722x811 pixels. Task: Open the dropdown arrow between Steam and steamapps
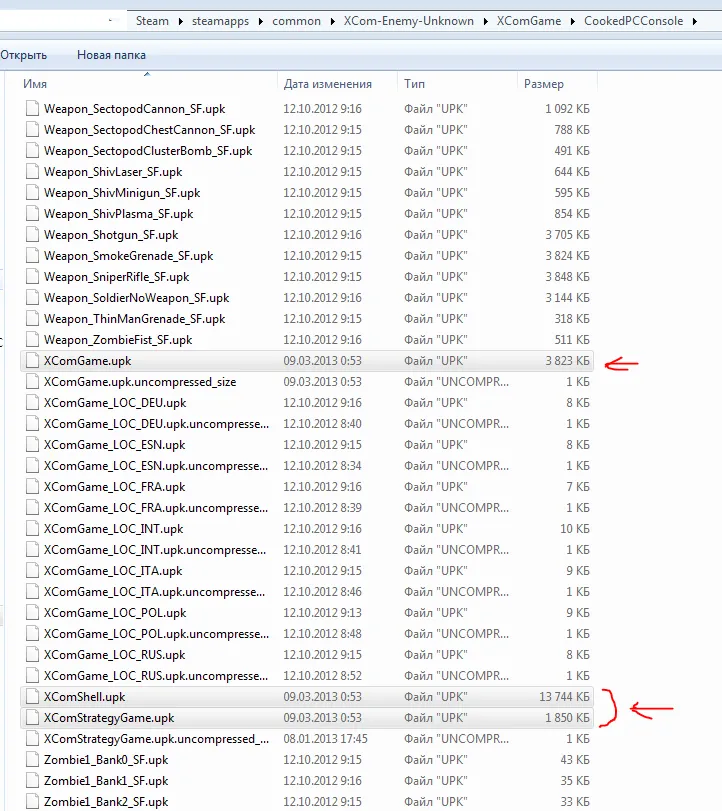click(178, 21)
